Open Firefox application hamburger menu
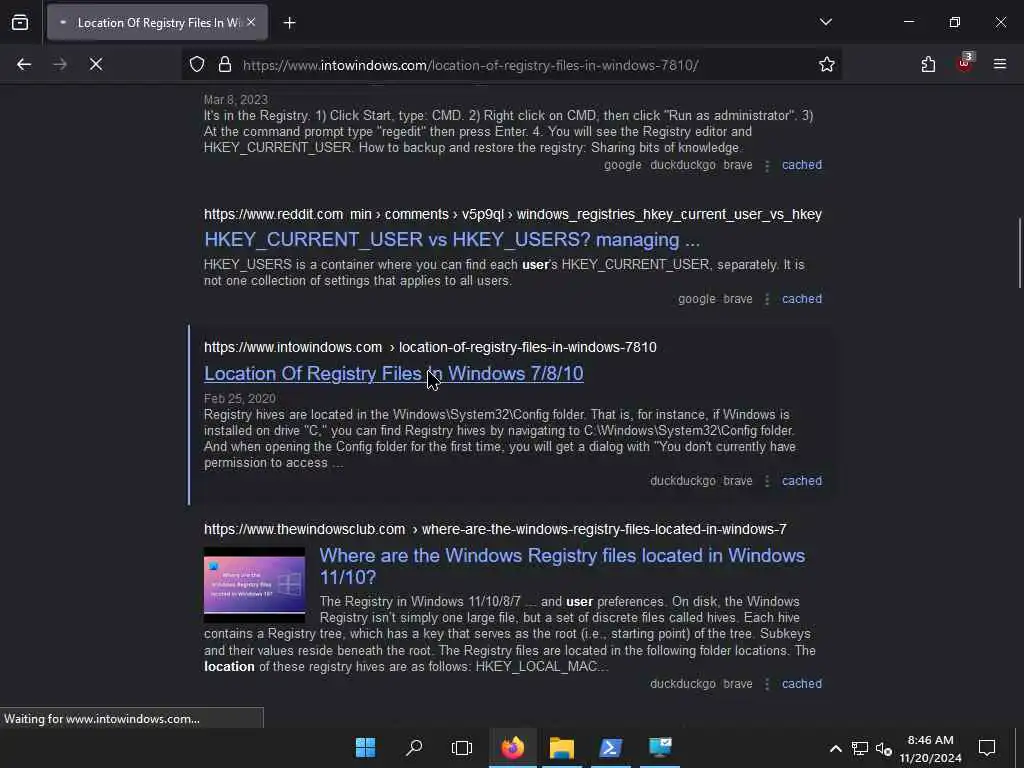Screen dimensions: 1024x768 click(1000, 64)
